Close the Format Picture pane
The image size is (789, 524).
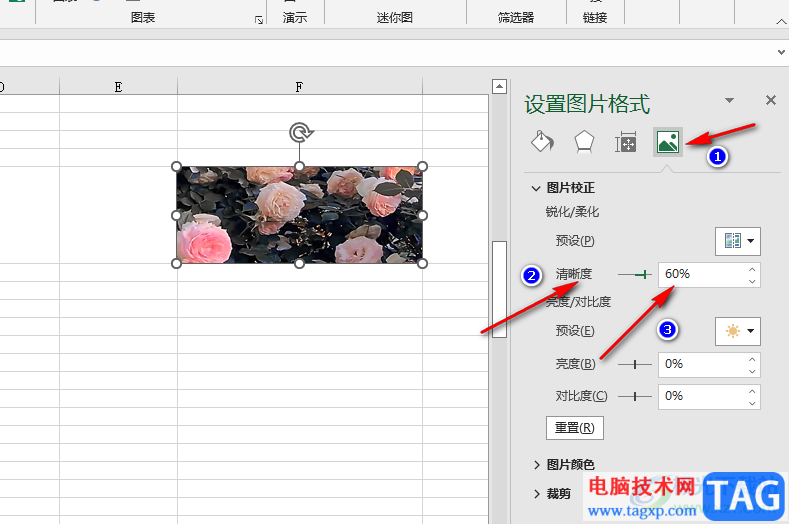pyautogui.click(x=770, y=100)
